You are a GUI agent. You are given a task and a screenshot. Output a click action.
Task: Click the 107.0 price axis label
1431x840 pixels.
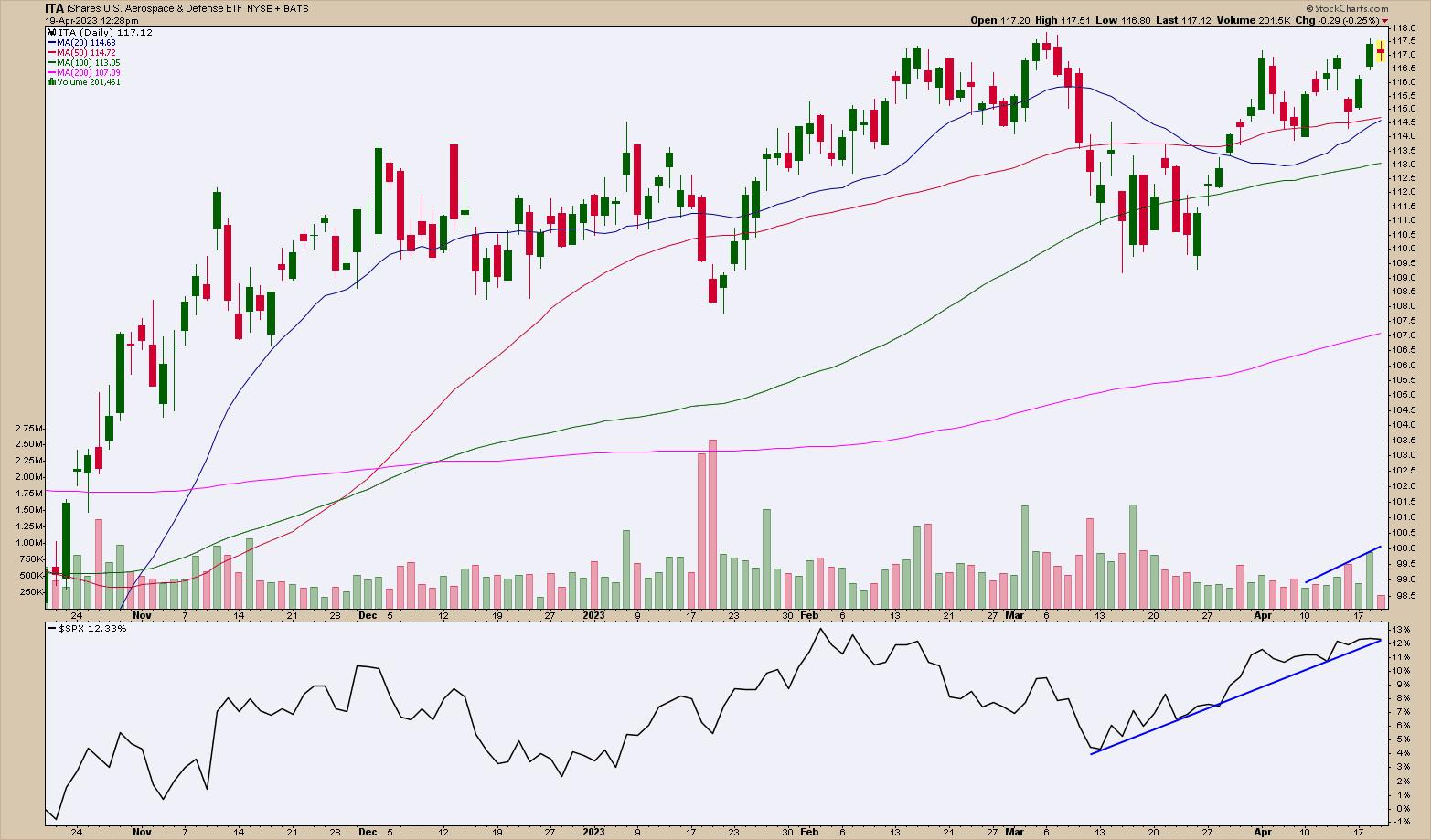click(1403, 335)
